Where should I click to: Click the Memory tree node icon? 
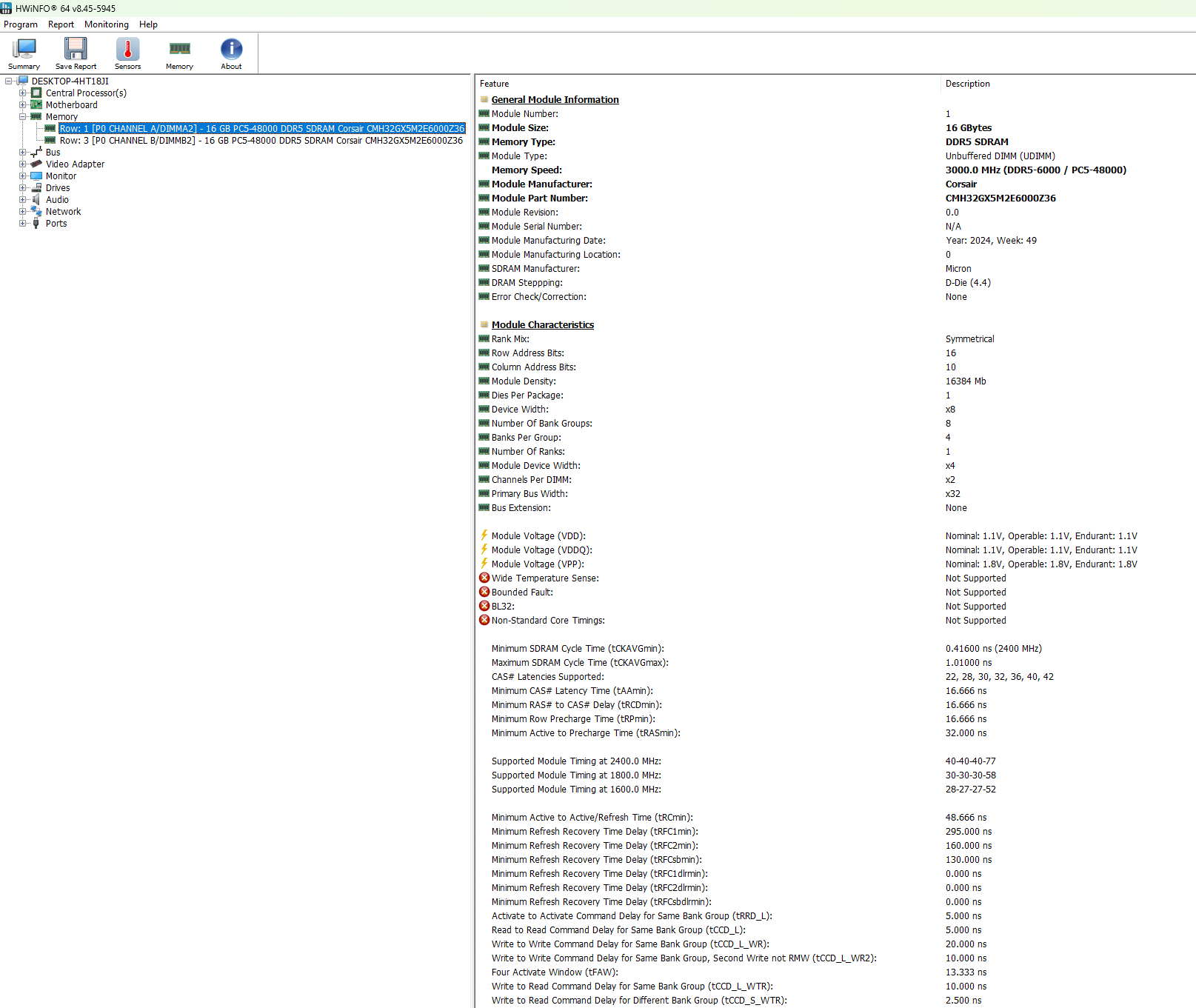click(x=36, y=116)
